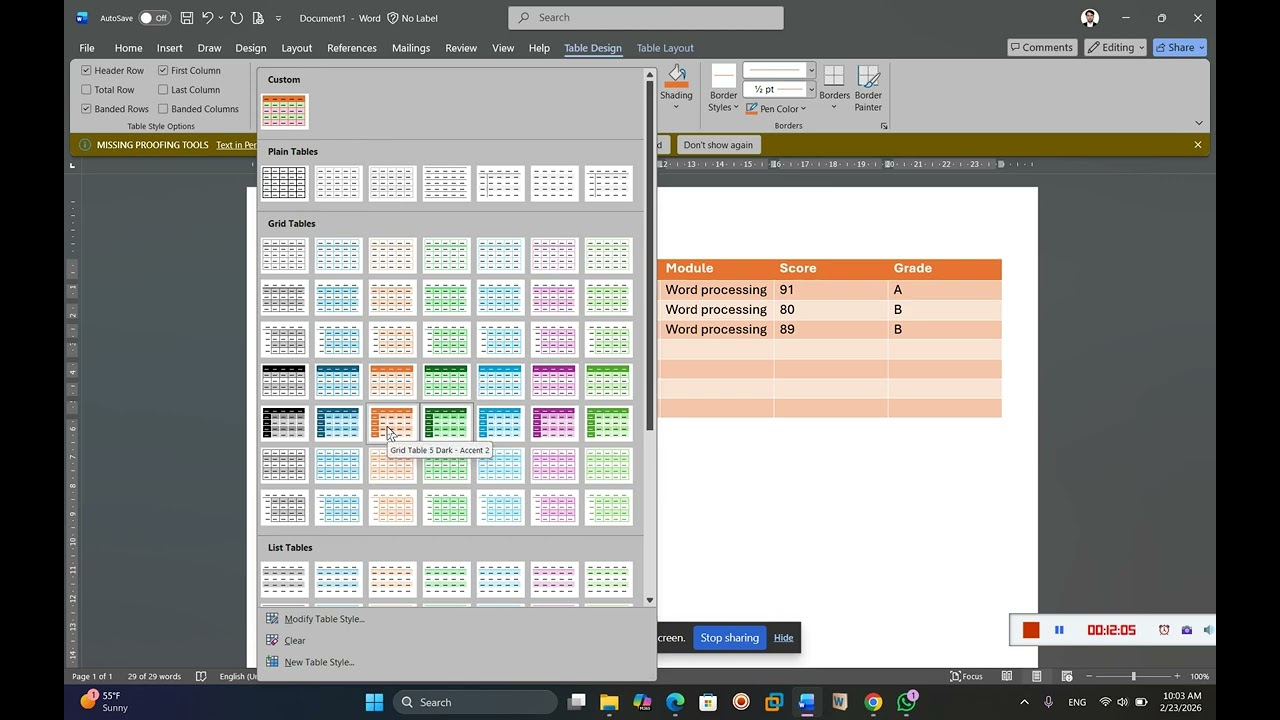This screenshot has width=1280, height=720.
Task: Switch to Web Layout view icon
Action: (x=1067, y=676)
